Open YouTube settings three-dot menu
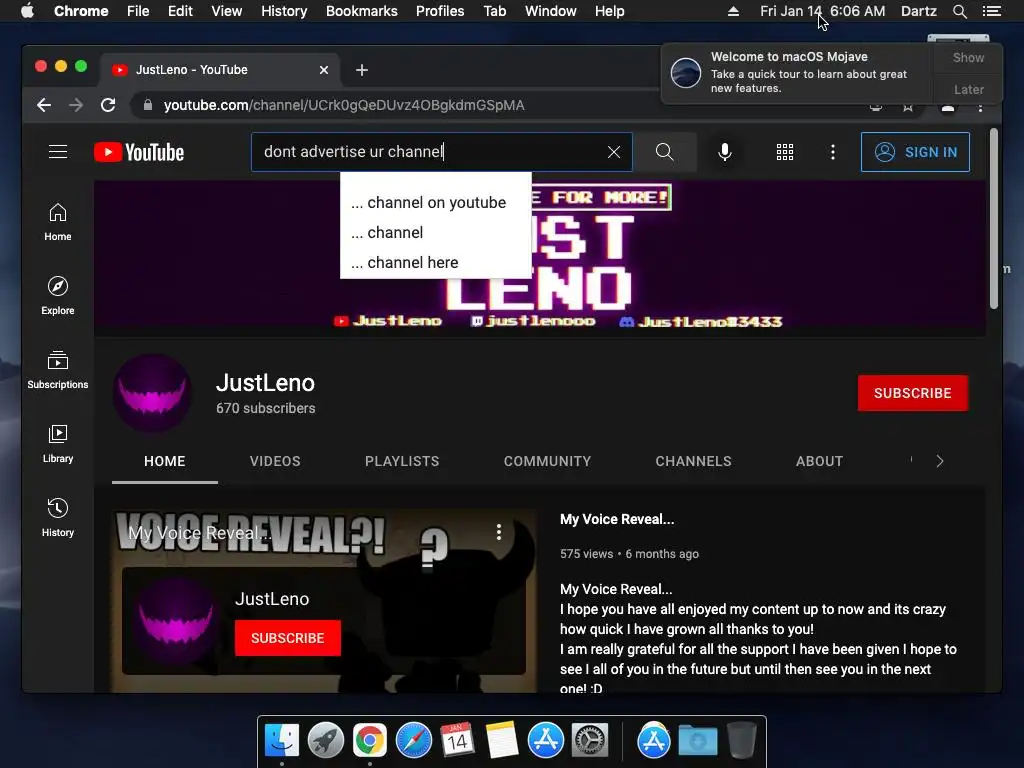This screenshot has height=768, width=1024. [833, 152]
